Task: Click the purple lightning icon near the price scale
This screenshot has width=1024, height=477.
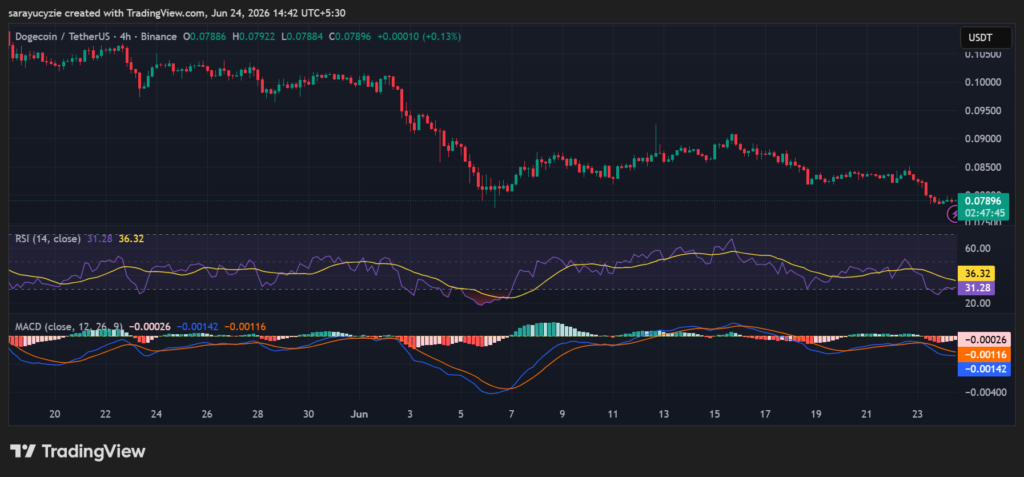Action: pyautogui.click(x=954, y=214)
